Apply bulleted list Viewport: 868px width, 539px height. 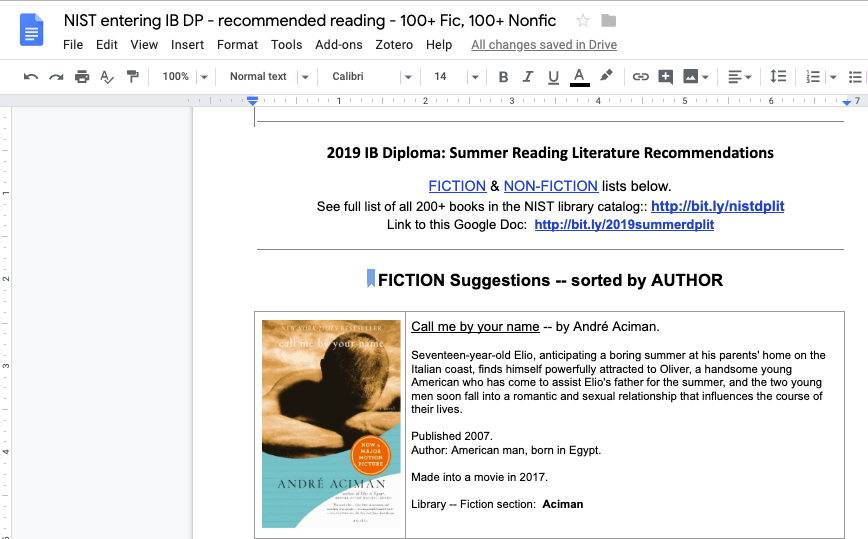pos(855,77)
